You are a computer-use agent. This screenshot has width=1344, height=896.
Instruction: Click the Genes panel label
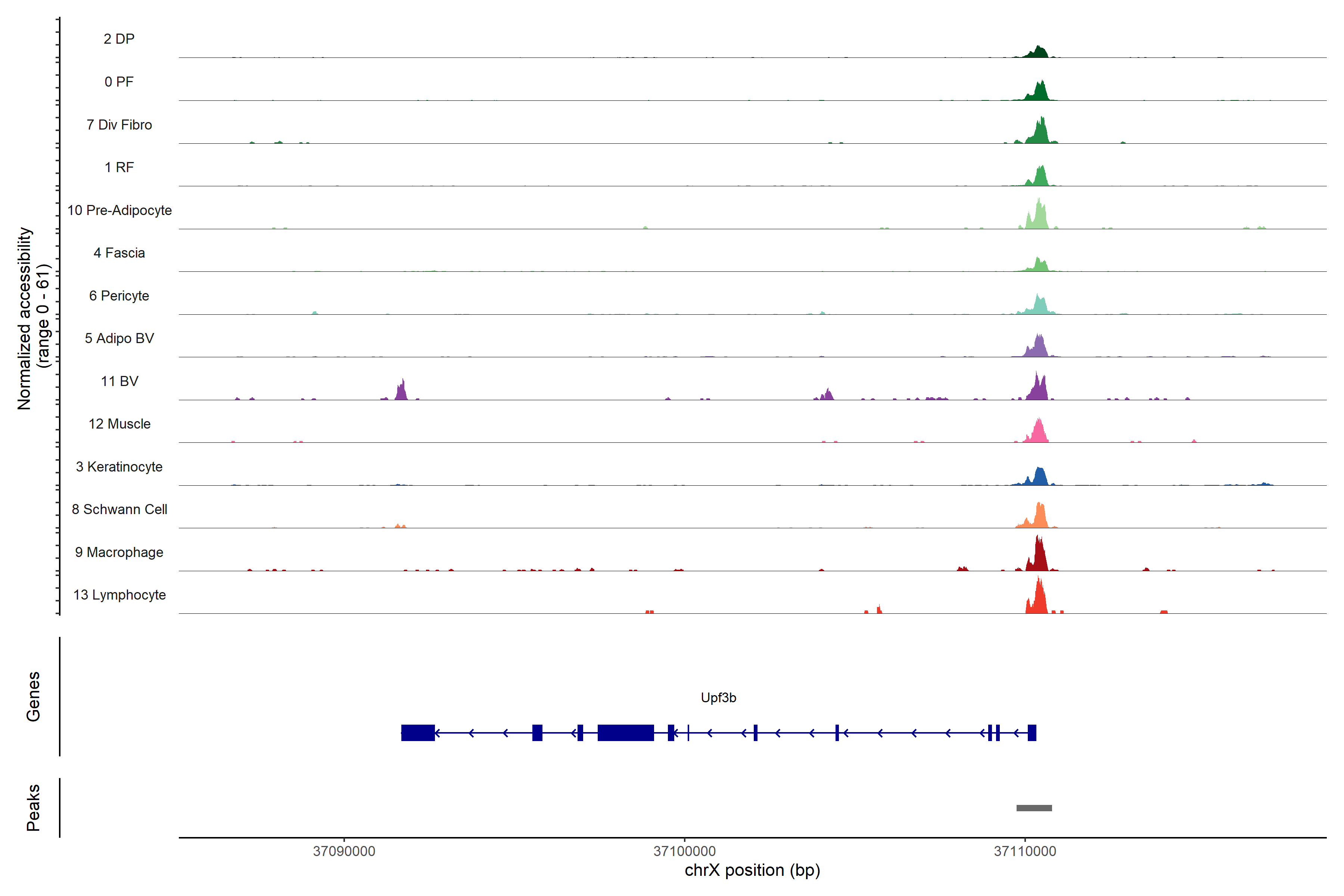click(x=33, y=697)
